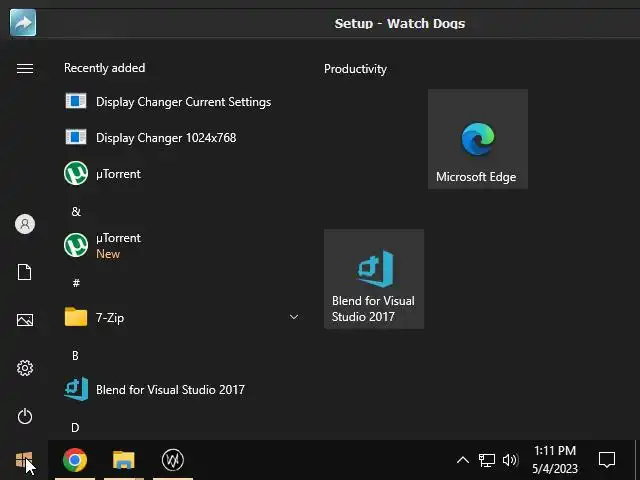640x480 pixels.
Task: Click the D letter index header
Action: pos(75,427)
